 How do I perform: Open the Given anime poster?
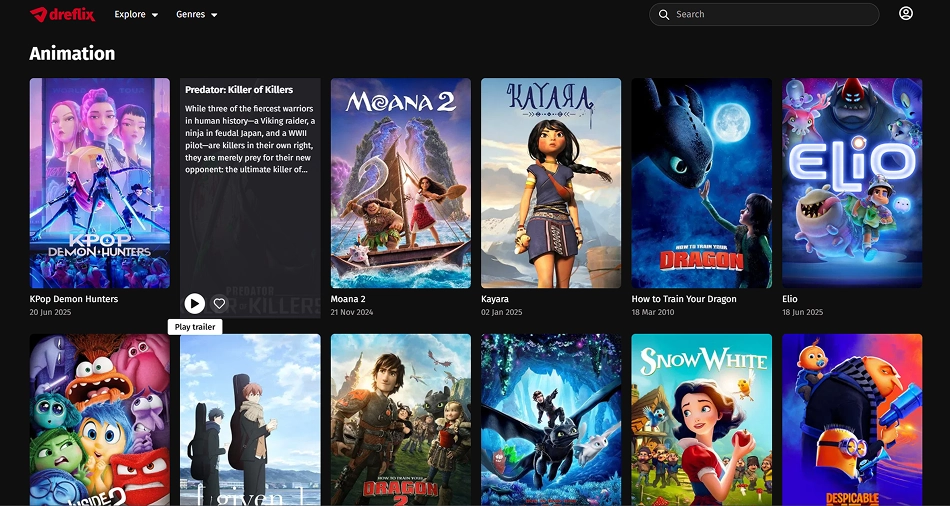(x=250, y=420)
